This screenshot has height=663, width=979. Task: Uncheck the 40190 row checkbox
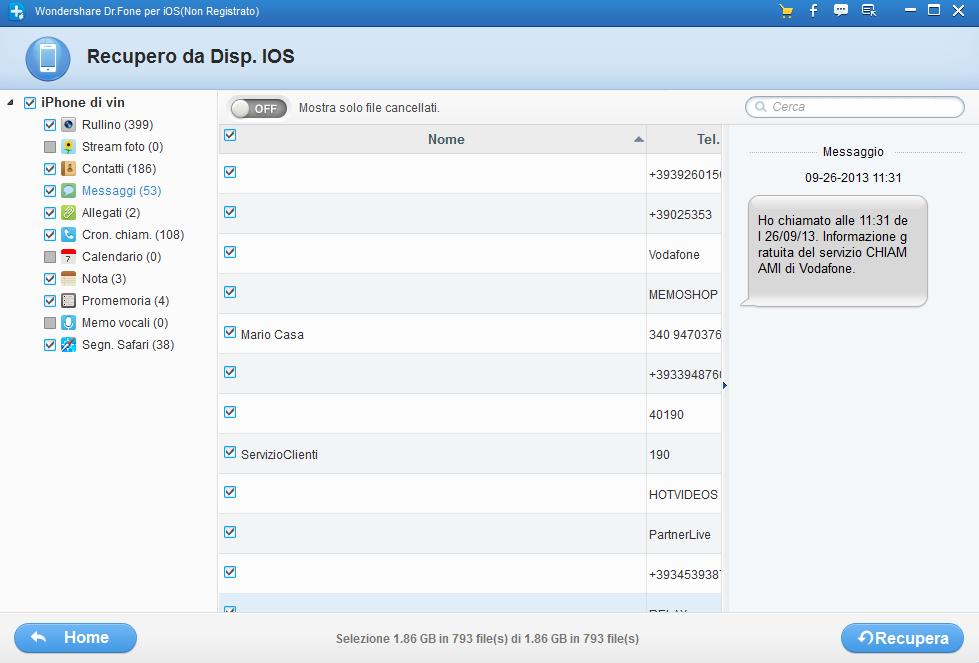230,411
